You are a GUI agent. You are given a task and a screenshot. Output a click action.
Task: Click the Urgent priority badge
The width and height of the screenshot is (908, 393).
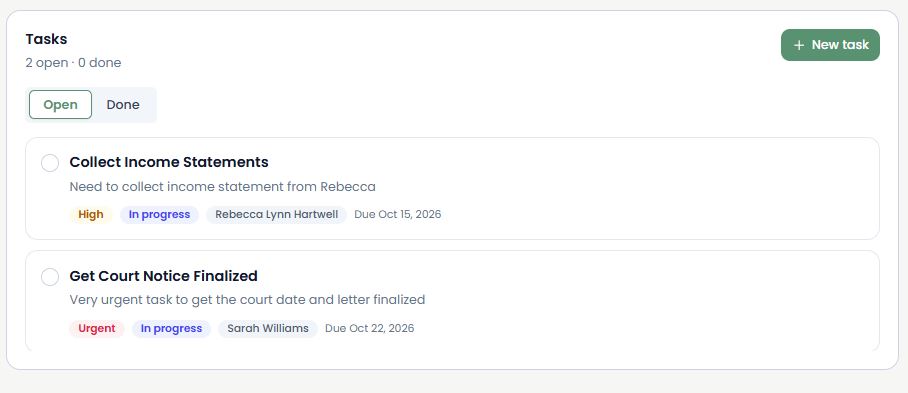[97, 329]
